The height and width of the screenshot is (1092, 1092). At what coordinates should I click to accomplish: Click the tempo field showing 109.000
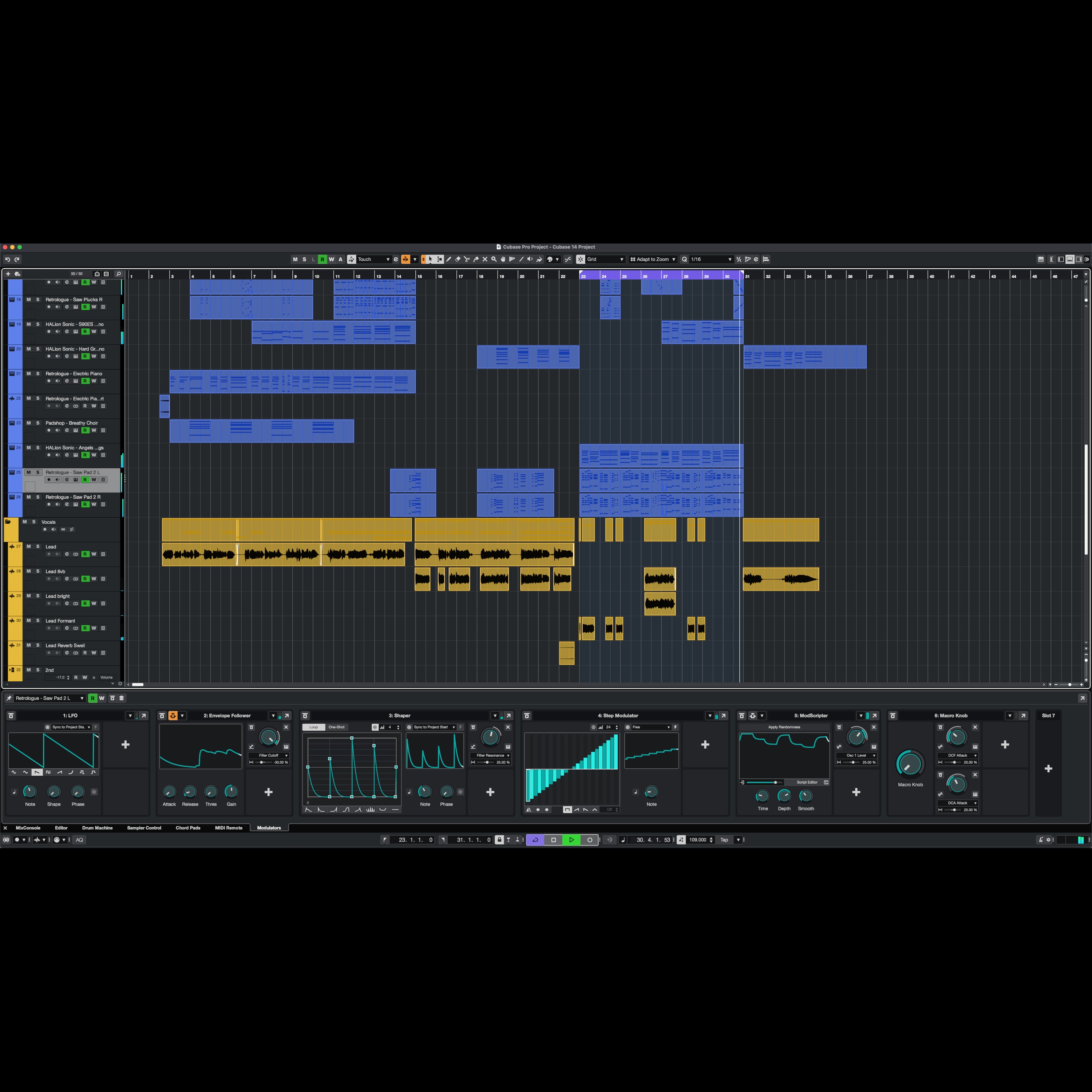point(698,840)
